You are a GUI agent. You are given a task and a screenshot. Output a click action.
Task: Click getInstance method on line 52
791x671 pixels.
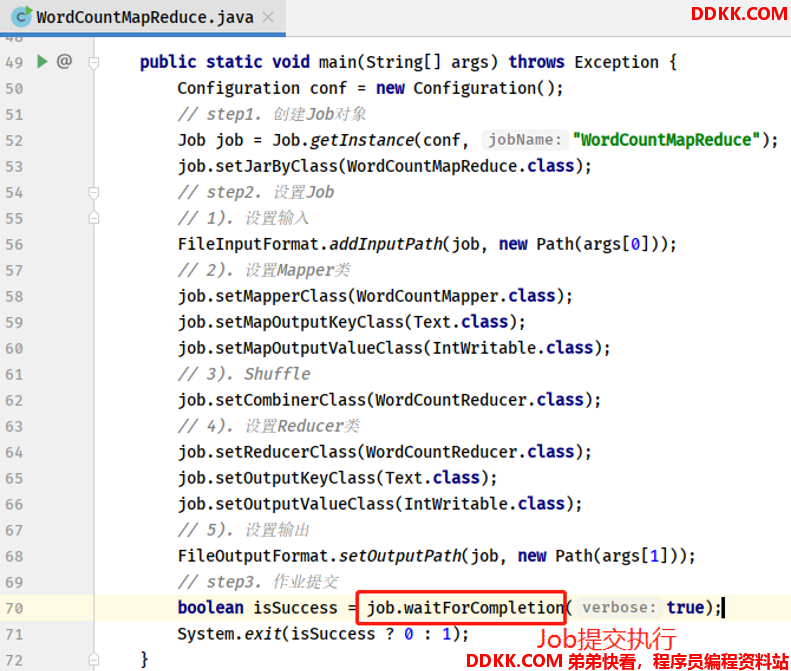pyautogui.click(x=362, y=140)
